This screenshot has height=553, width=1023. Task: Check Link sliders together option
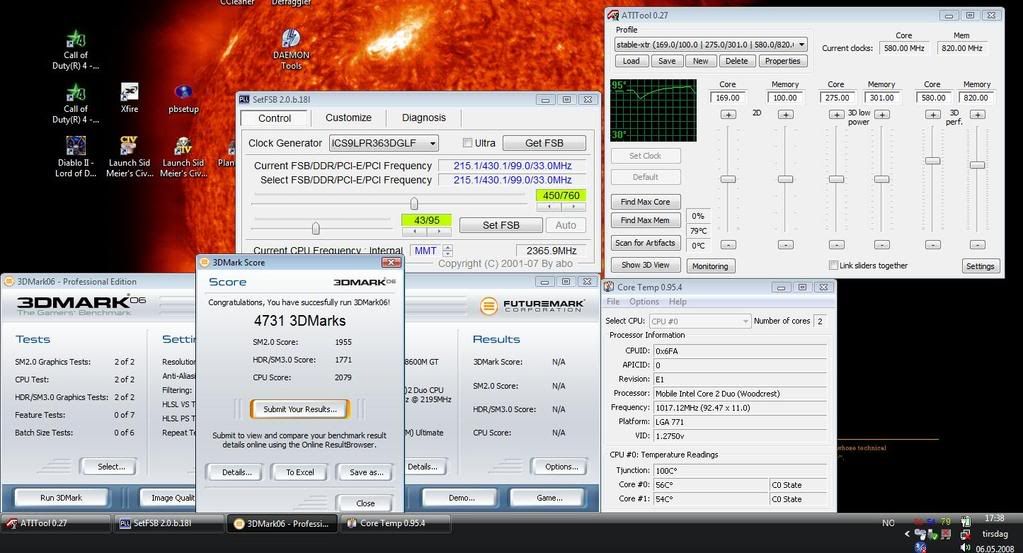coord(834,265)
